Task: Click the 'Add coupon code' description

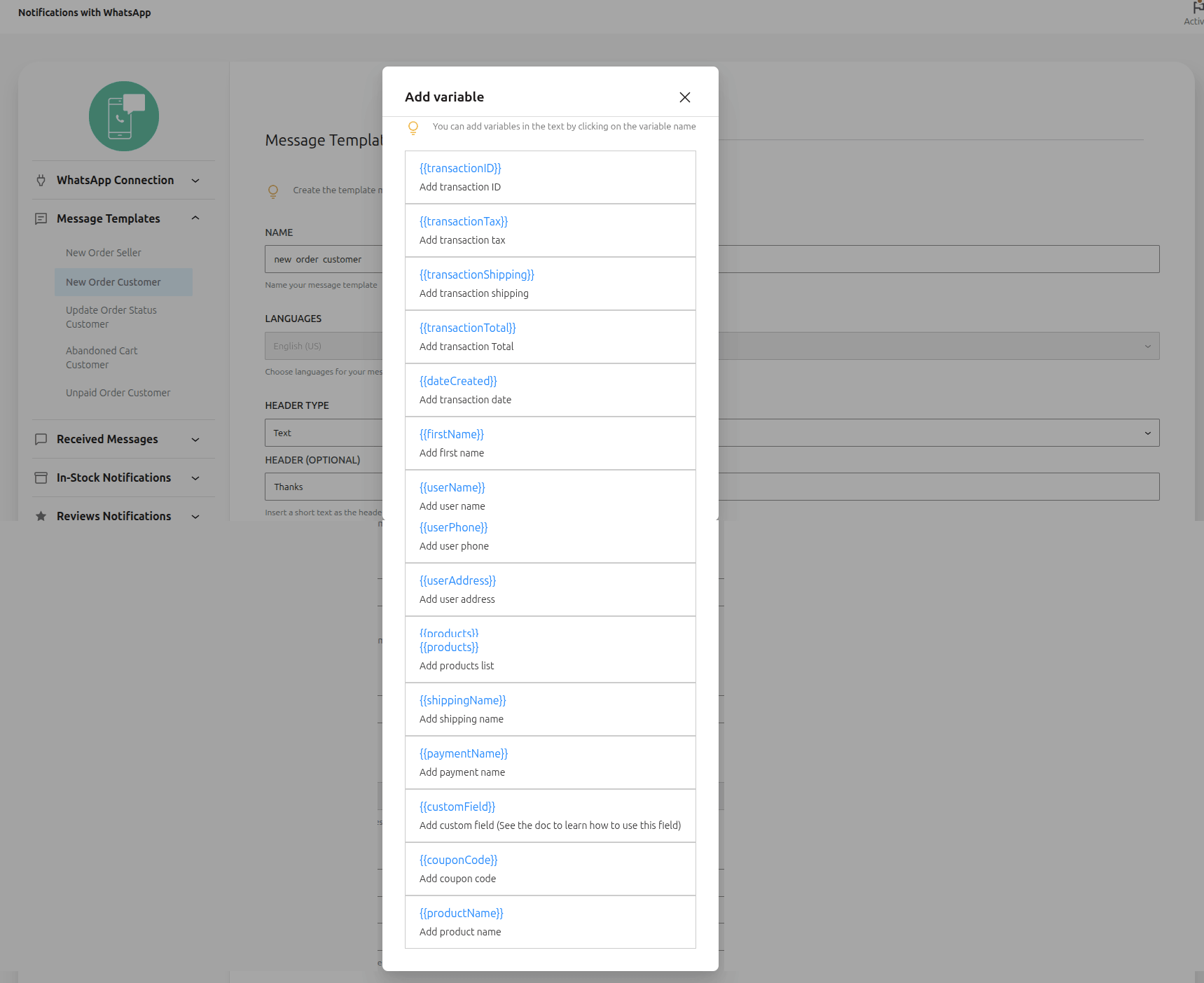Action: pyautogui.click(x=457, y=879)
